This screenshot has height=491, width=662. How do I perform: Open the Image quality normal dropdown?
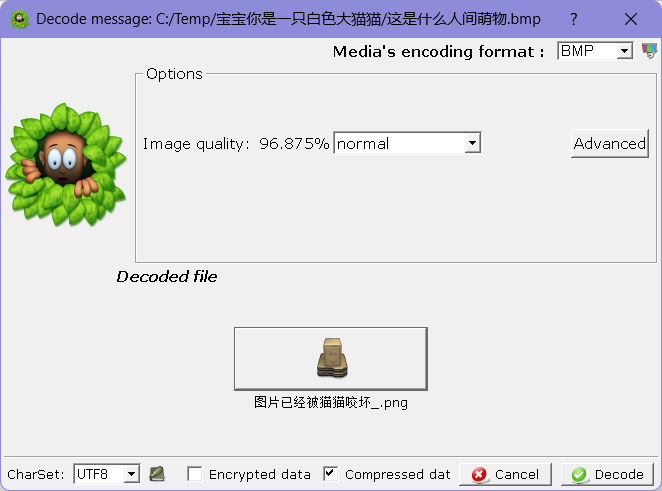407,143
